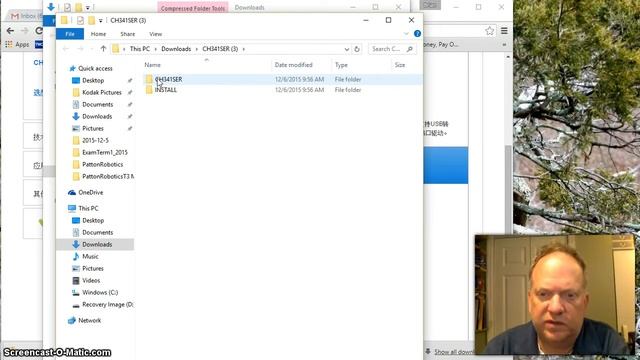The height and width of the screenshot is (360, 640).
Task: Open 2015-12-5 folder in sidebar
Action: [x=95, y=140]
